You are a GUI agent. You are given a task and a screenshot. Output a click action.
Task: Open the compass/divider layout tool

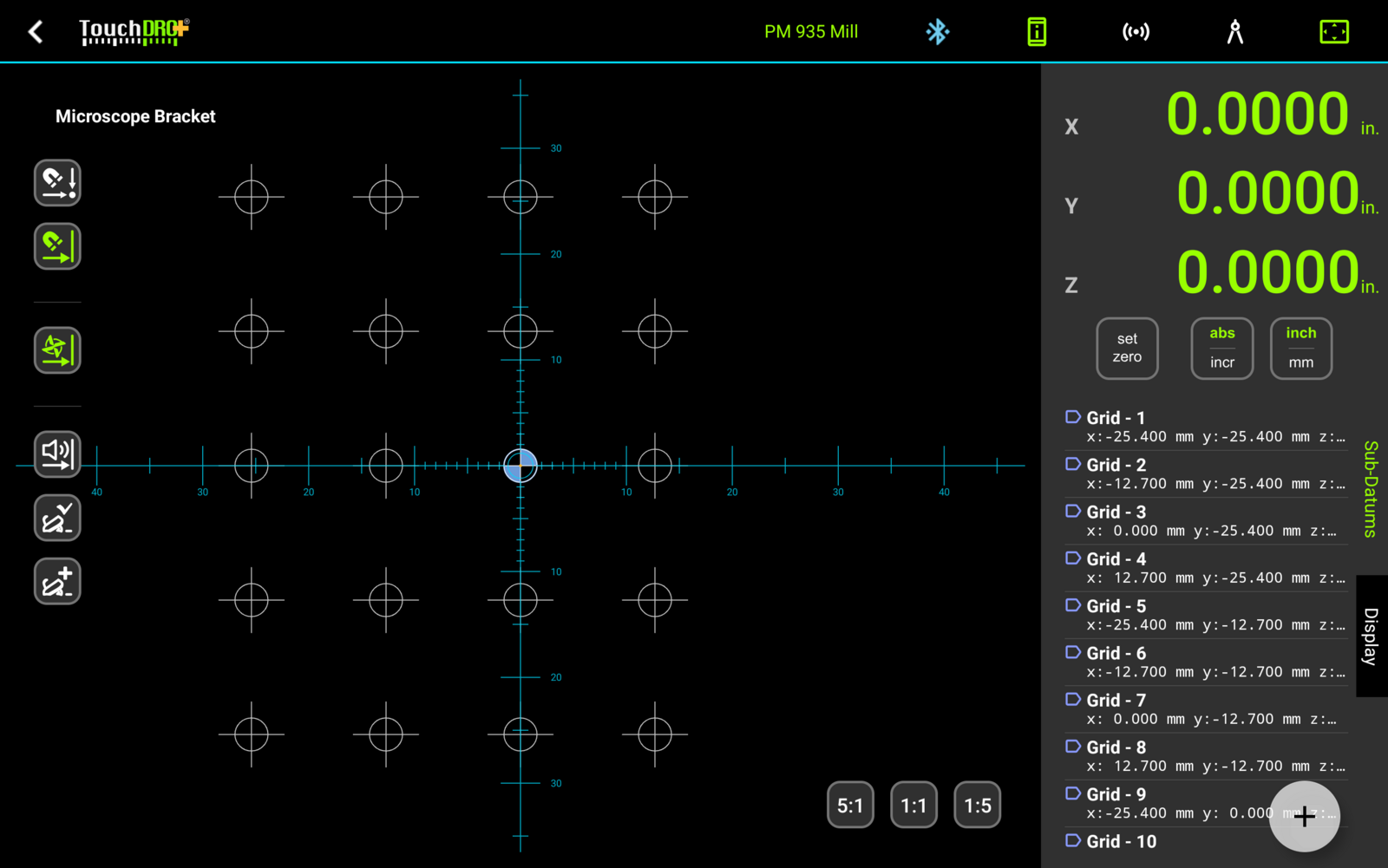[x=1234, y=32]
